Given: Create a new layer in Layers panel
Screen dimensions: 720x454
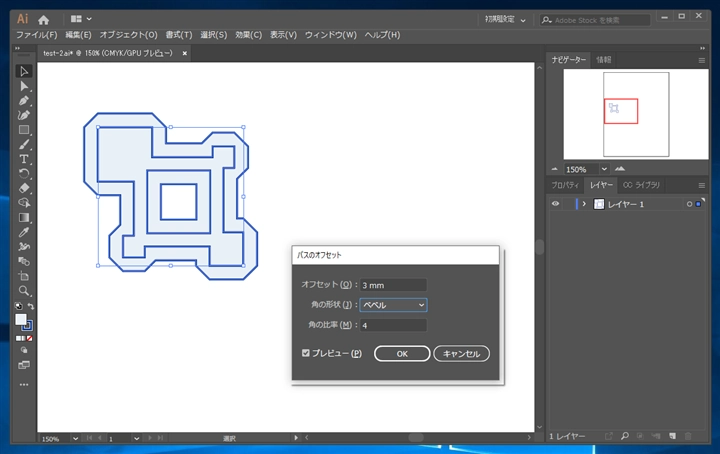Looking at the screenshot, I should (x=672, y=436).
